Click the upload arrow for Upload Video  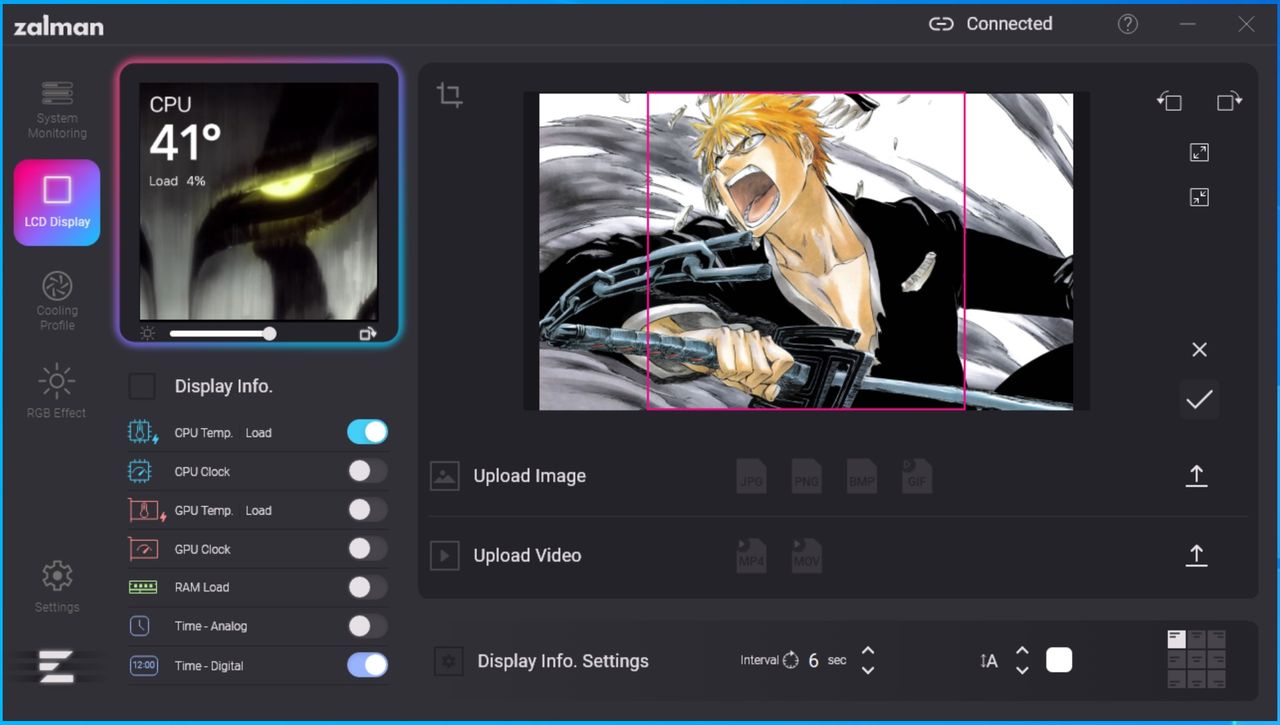(1196, 555)
